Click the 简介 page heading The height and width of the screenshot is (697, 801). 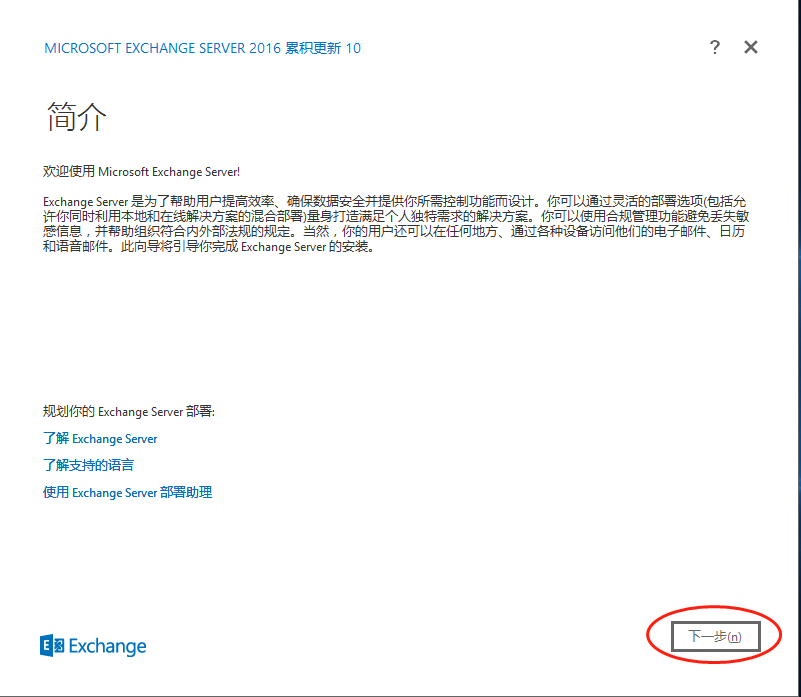[77, 117]
